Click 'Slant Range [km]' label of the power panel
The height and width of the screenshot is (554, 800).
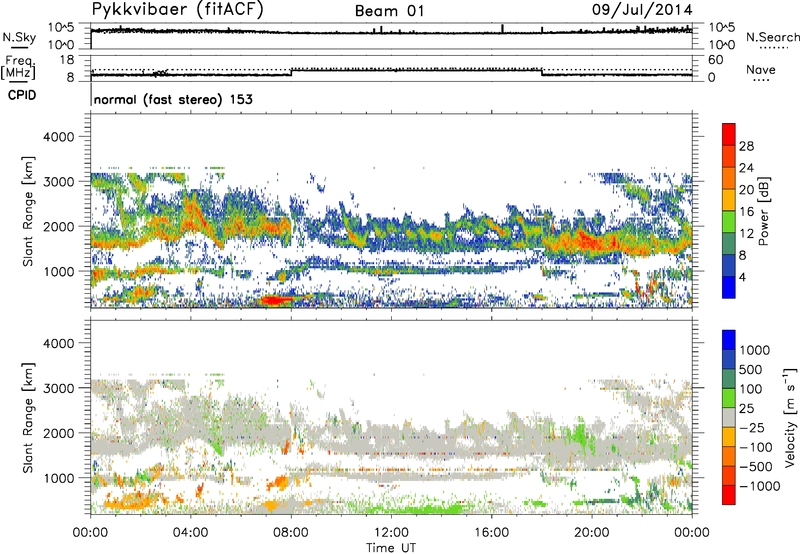pyautogui.click(x=28, y=211)
